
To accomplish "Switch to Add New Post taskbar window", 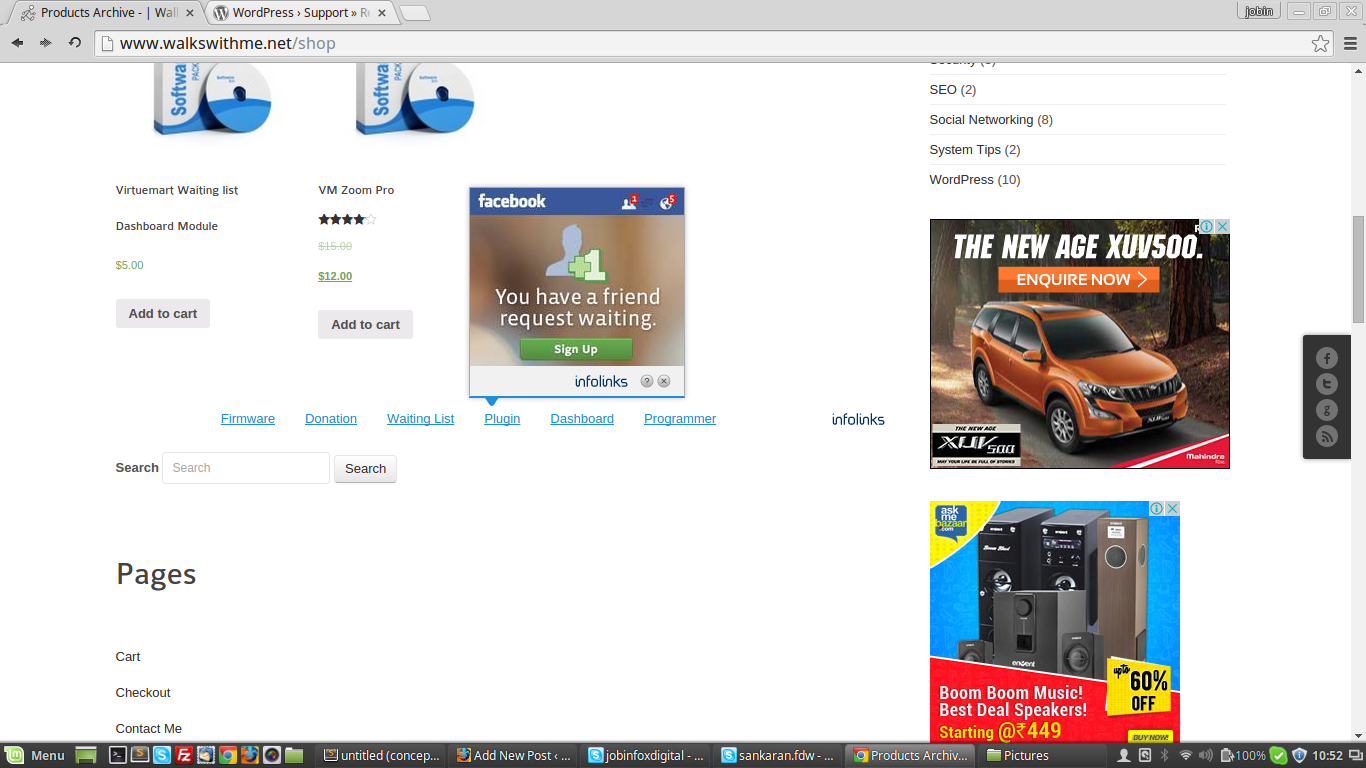I will tap(514, 756).
